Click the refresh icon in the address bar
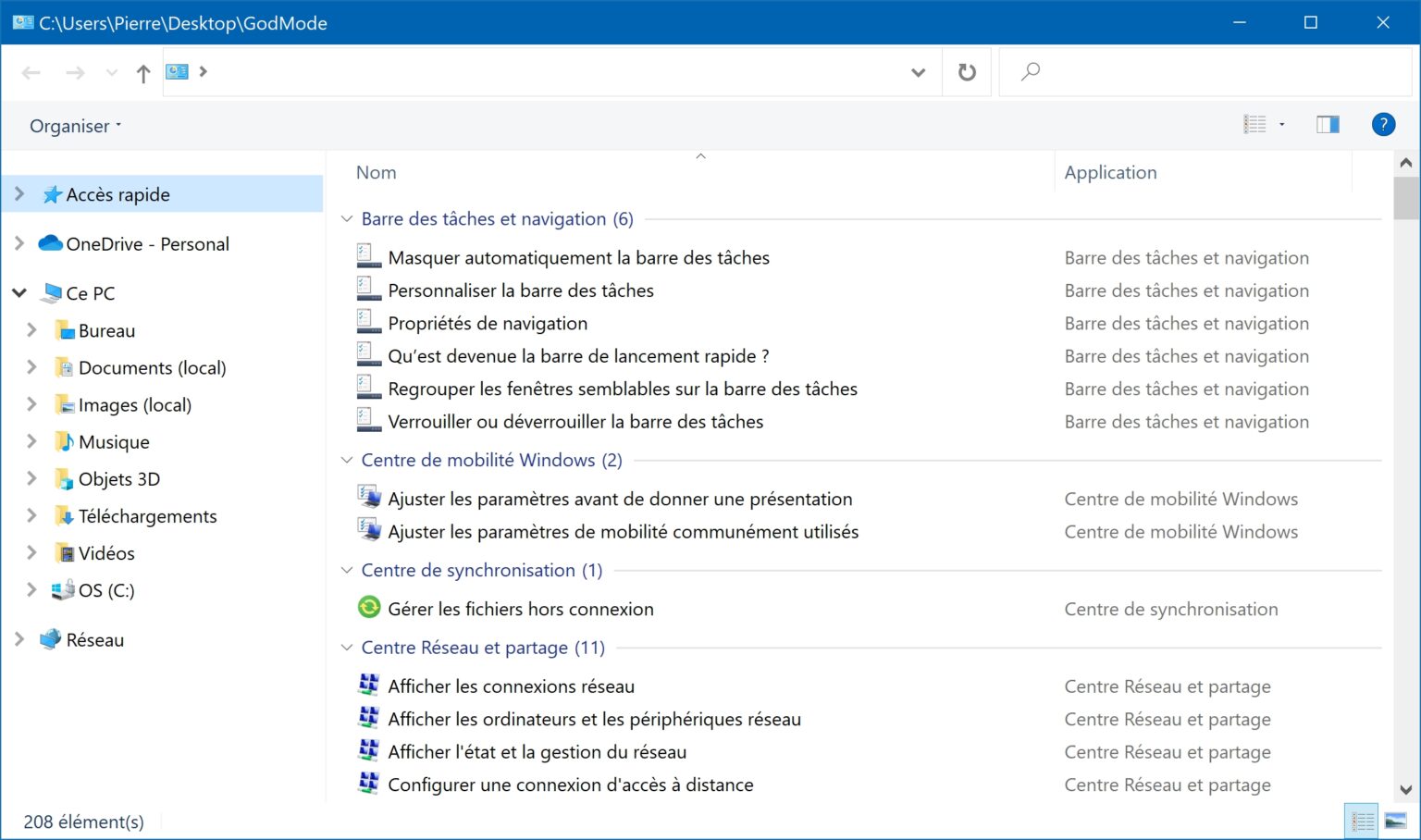Viewport: 1421px width, 840px height. (966, 72)
